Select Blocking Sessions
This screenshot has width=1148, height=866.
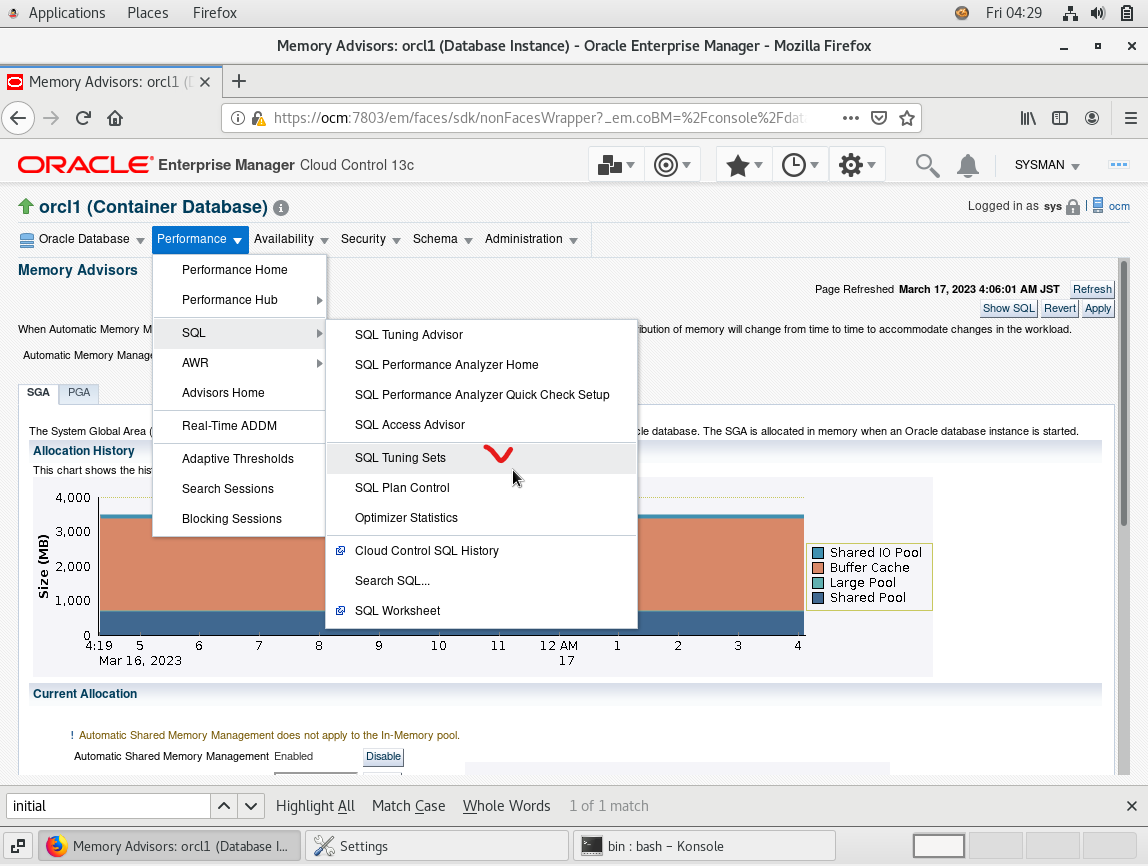(239, 519)
